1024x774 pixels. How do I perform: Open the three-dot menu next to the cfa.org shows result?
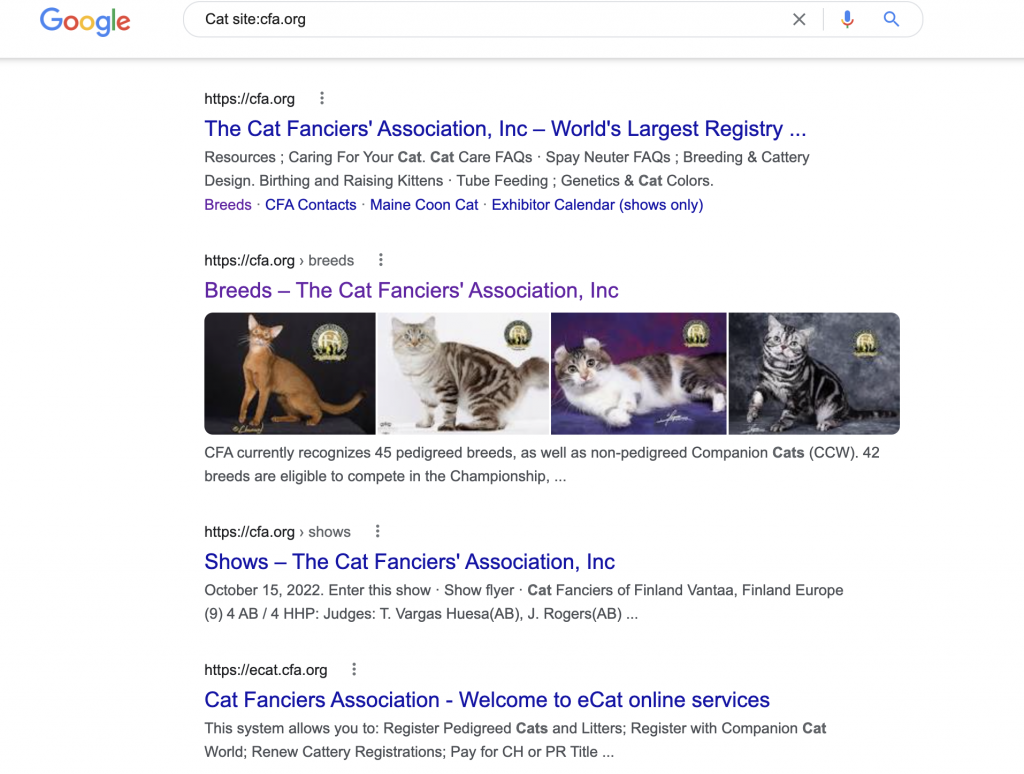pyautogui.click(x=377, y=531)
